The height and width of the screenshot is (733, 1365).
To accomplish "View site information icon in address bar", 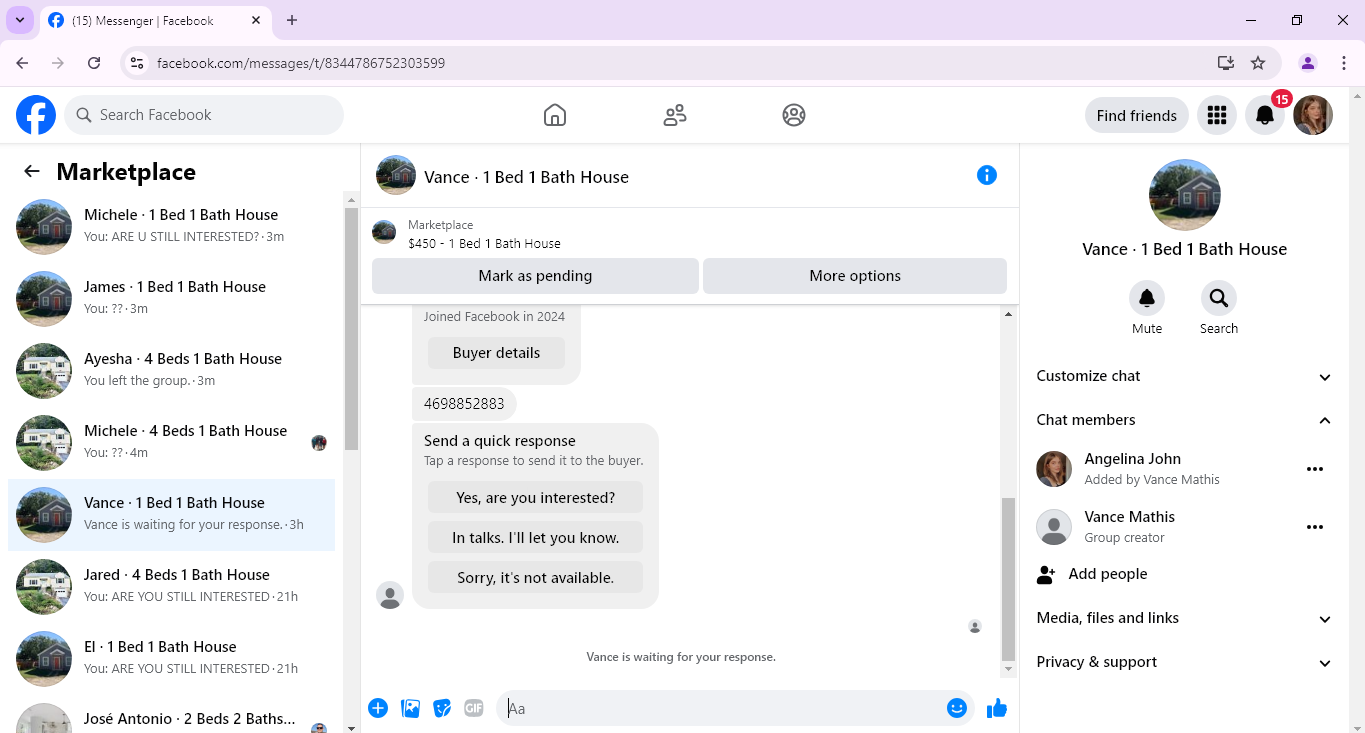I will click(138, 63).
